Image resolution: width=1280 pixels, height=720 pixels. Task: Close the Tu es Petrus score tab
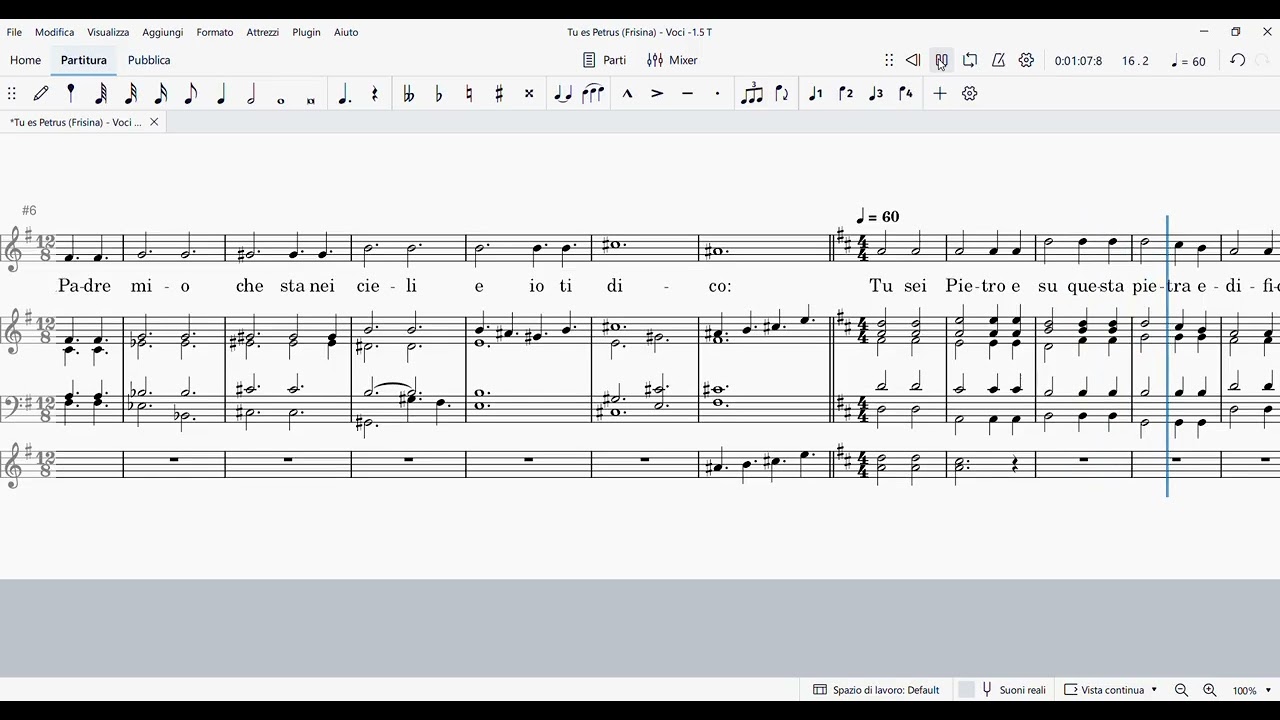pos(154,122)
